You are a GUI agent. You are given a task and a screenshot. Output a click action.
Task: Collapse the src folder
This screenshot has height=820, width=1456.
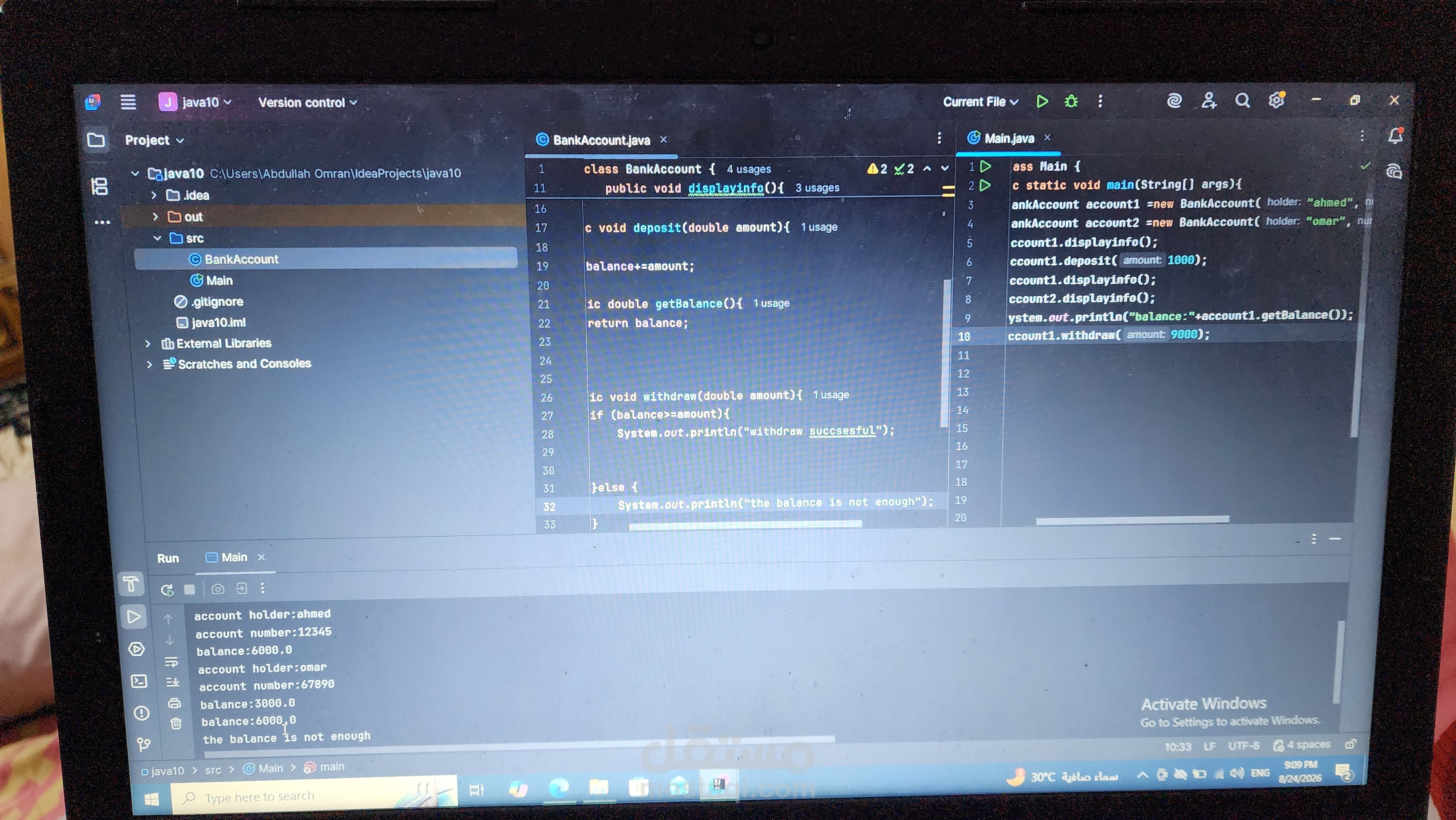tap(157, 238)
